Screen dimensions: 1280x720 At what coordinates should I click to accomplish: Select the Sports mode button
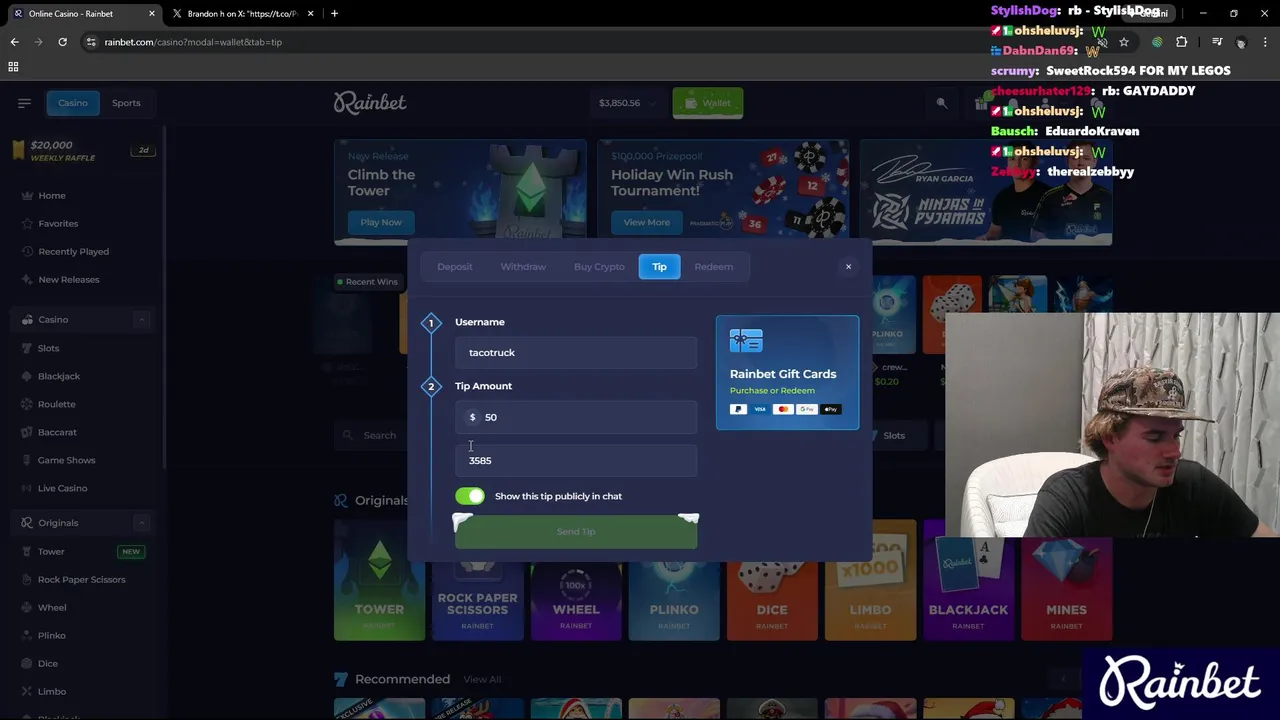pos(126,103)
